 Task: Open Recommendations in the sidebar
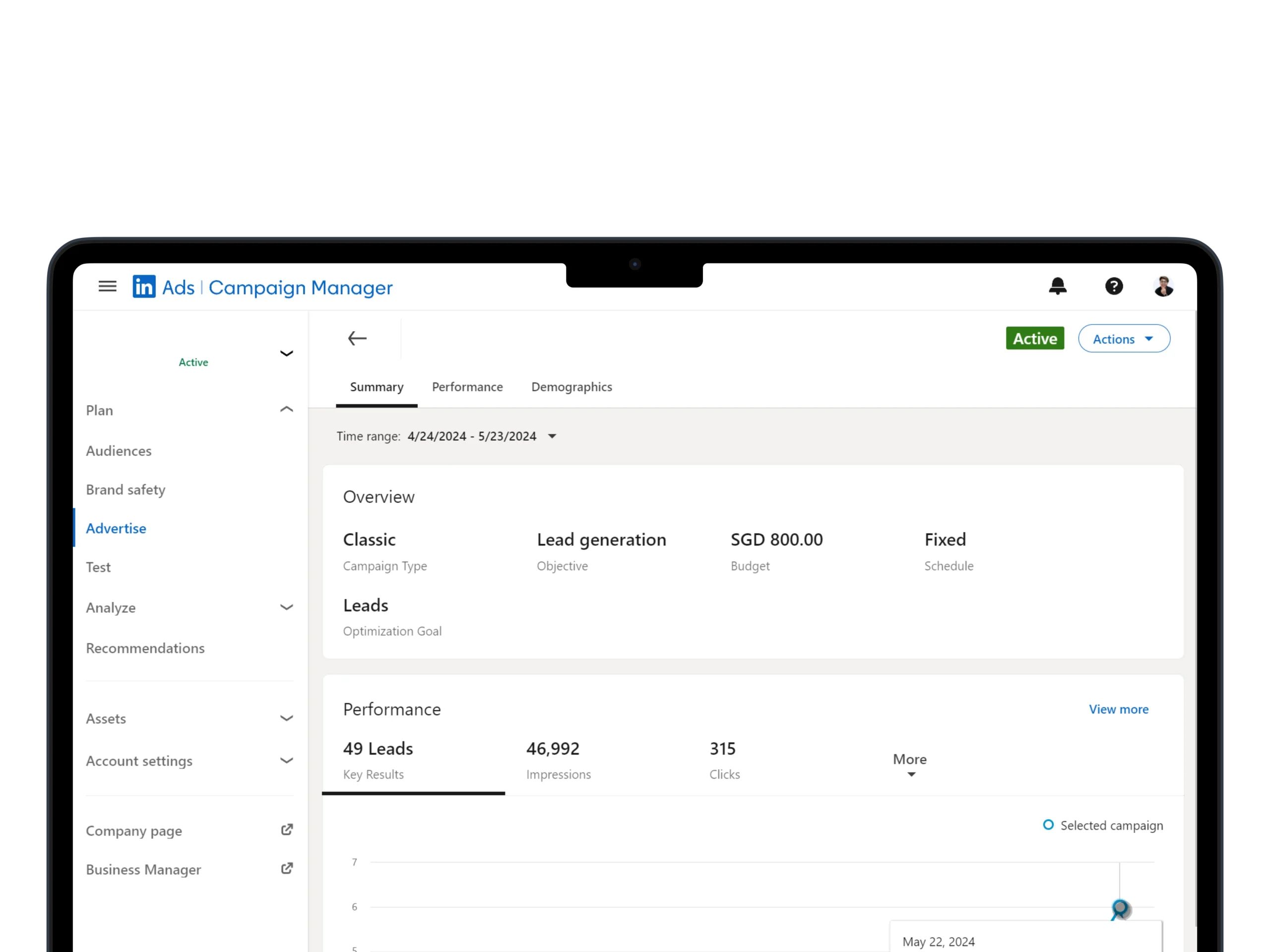145,649
